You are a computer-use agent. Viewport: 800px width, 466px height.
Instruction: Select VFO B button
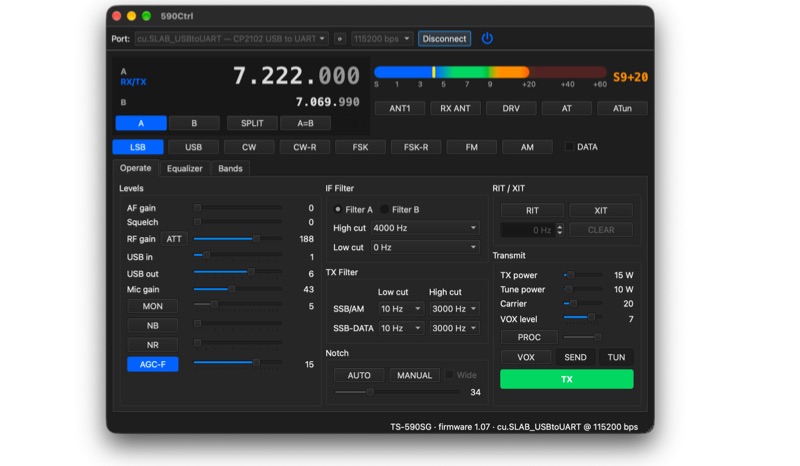[x=194, y=123]
